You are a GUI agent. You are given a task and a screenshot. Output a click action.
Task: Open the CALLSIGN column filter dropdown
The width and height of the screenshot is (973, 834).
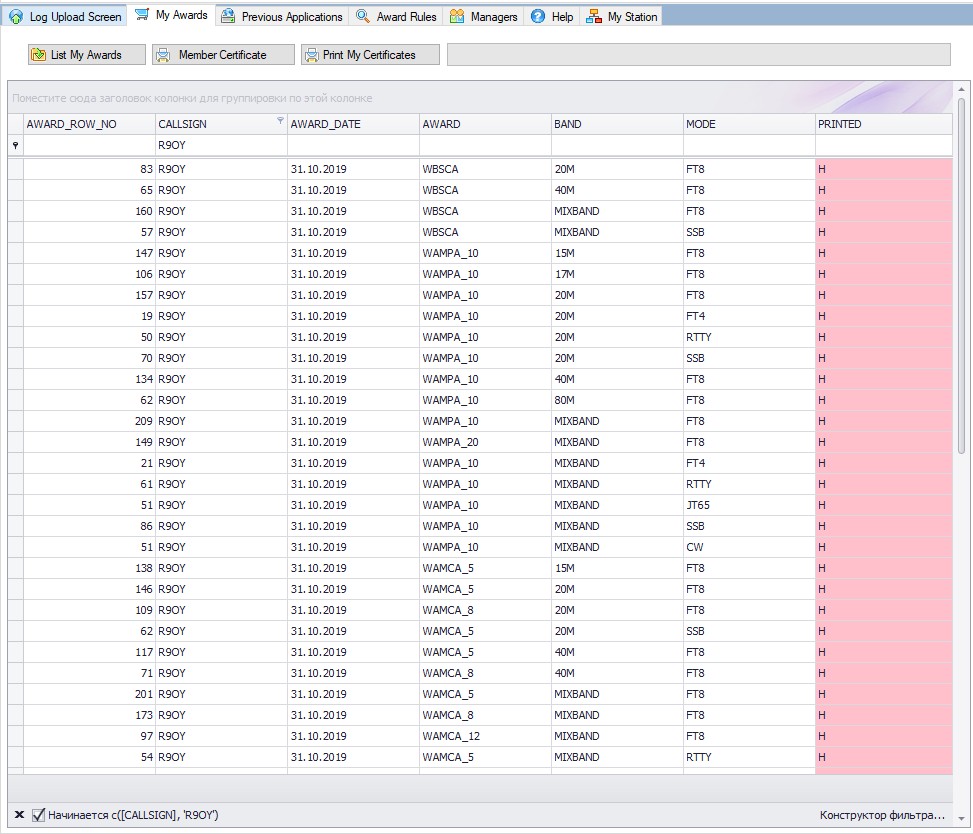coord(279,121)
